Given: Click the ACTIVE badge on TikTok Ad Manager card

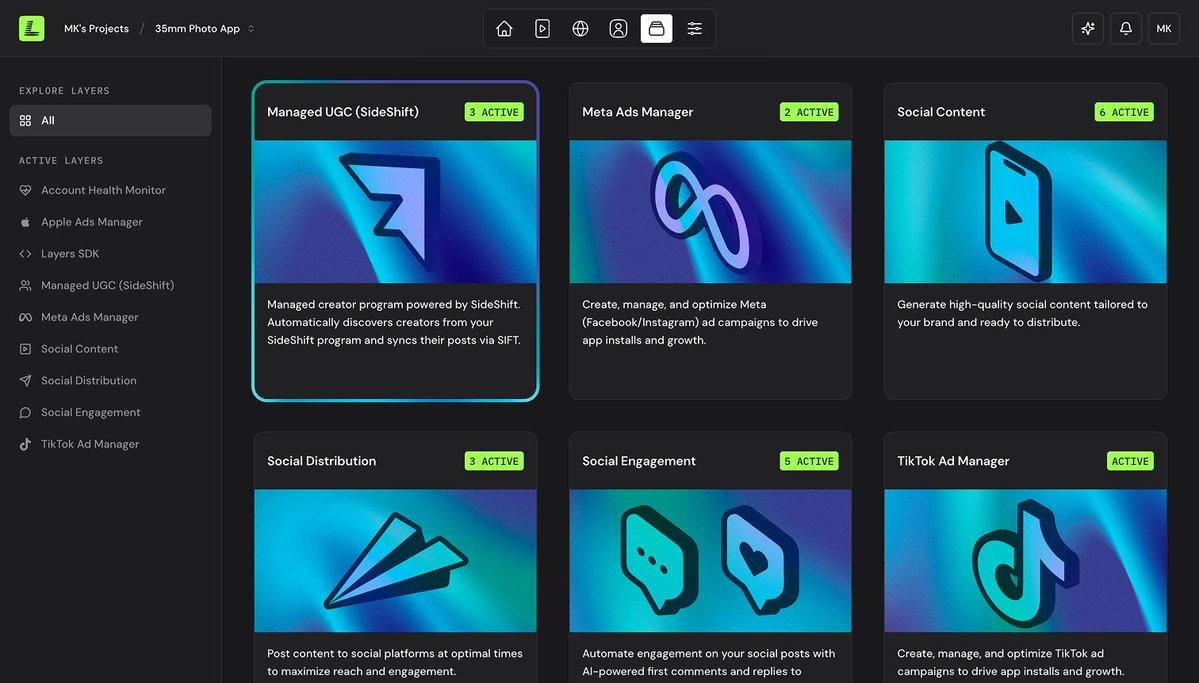Looking at the screenshot, I should (x=1130, y=461).
